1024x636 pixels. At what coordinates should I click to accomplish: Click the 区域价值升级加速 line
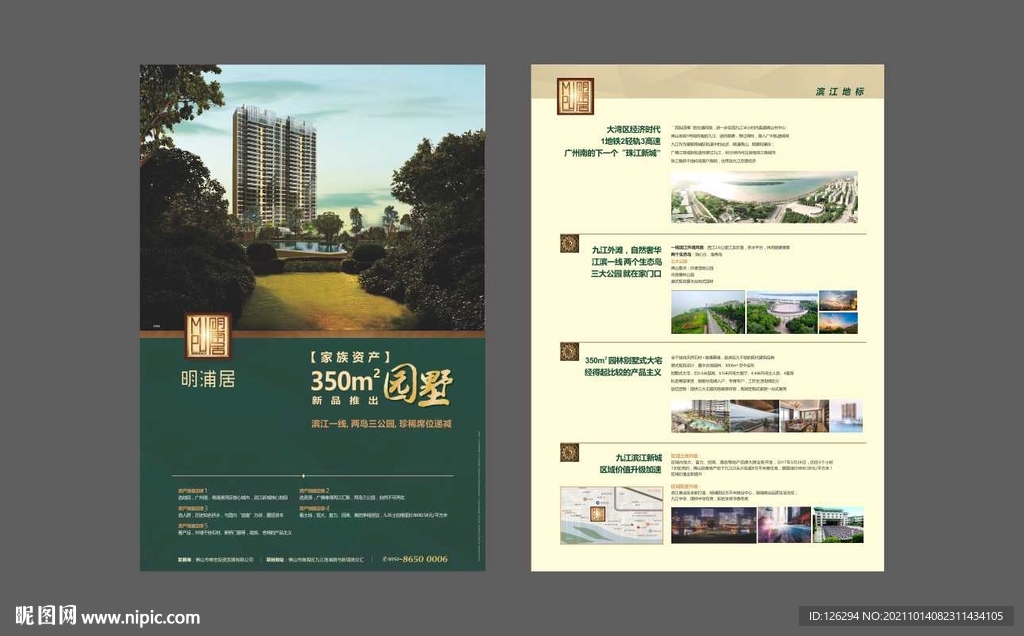[630, 469]
